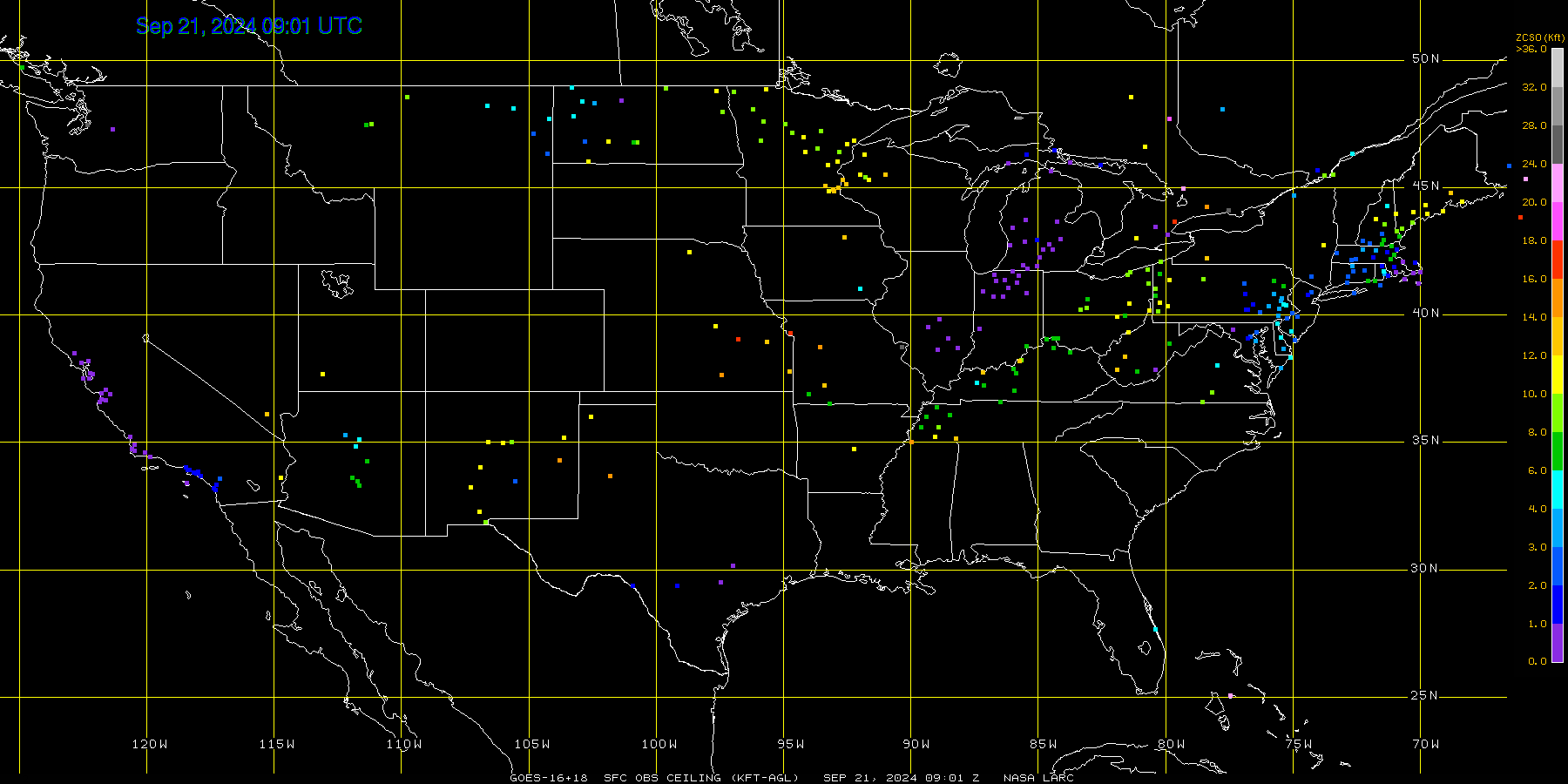Image resolution: width=1568 pixels, height=784 pixels.
Task: Pick the lime green swatch between 8.0 and 10.0
Action: coord(1558,413)
